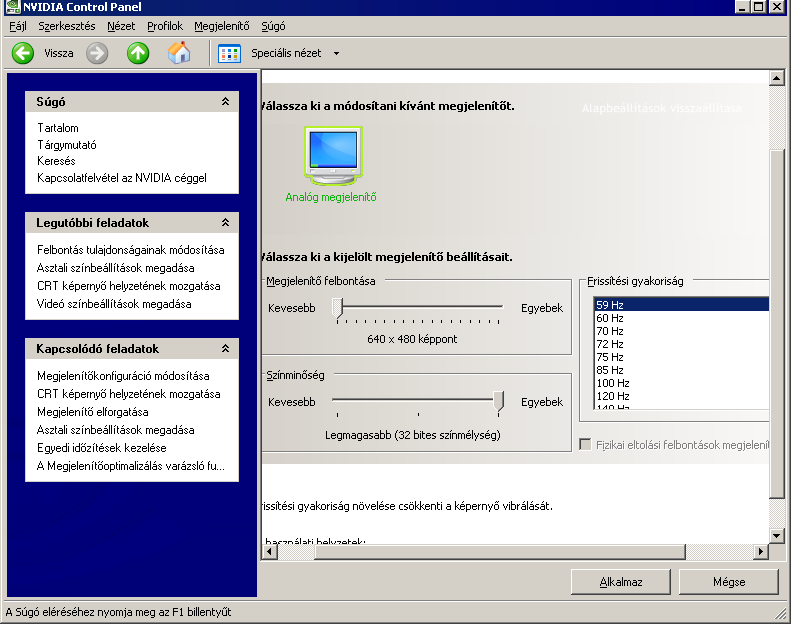Click the grey Forward arrow icon
The image size is (791, 624).
click(97, 53)
